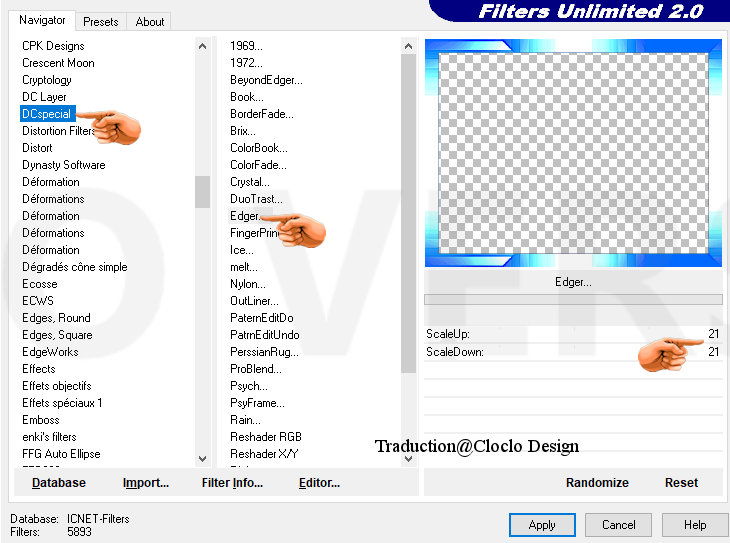Choose the Reshader RGB filter
Viewport: 730px width, 543px height.
coord(266,437)
